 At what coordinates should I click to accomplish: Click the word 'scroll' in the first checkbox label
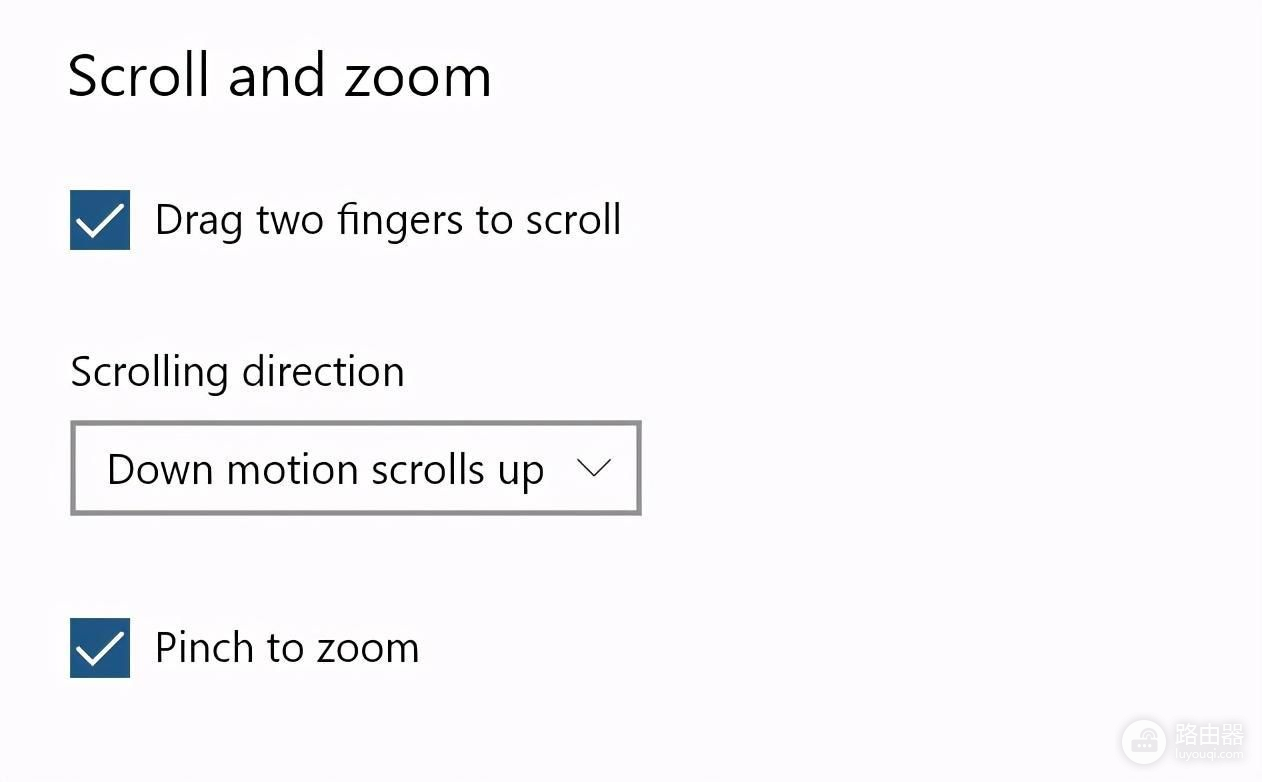(574, 220)
